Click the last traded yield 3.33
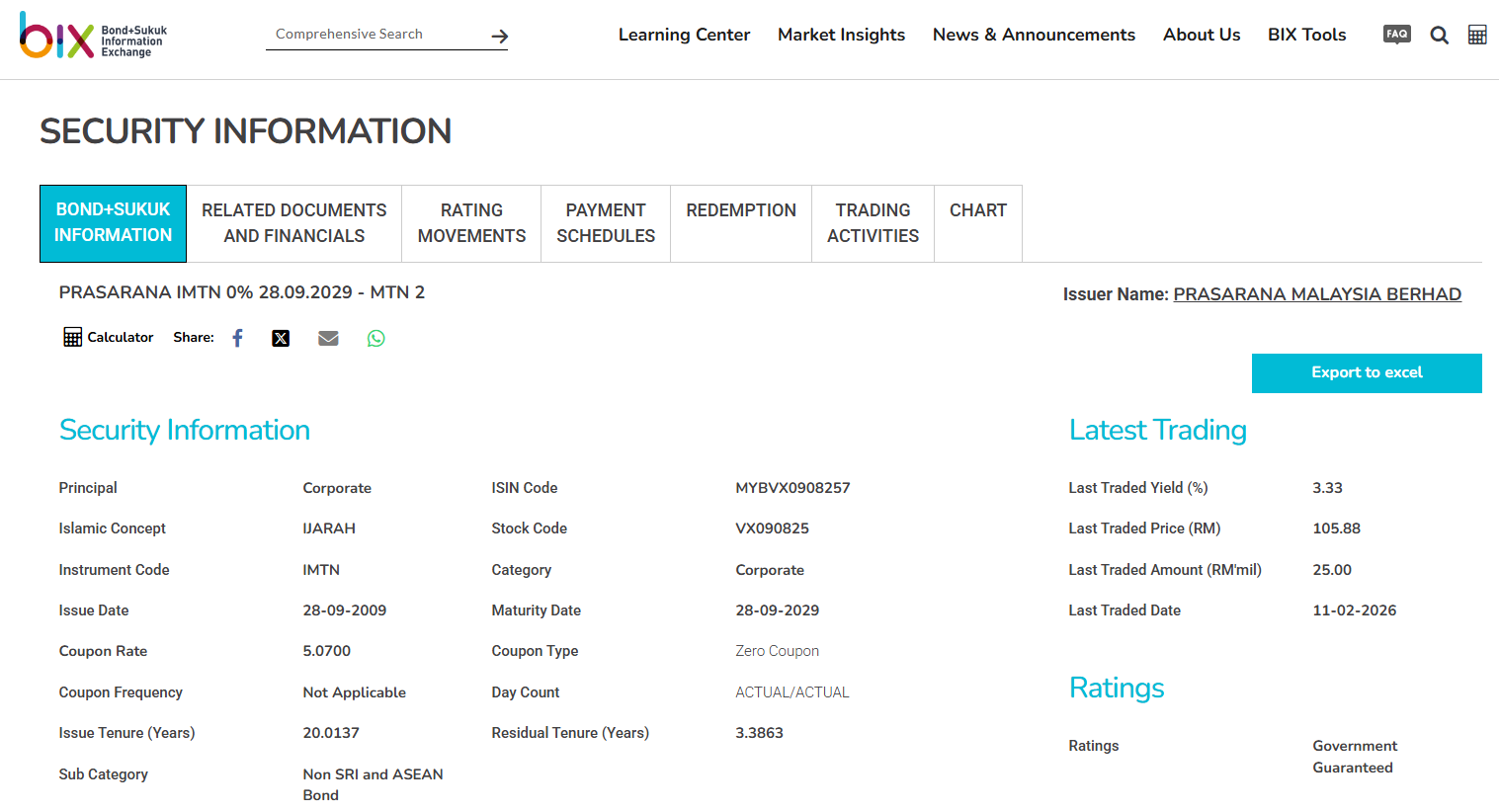The width and height of the screenshot is (1499, 812). click(1327, 488)
